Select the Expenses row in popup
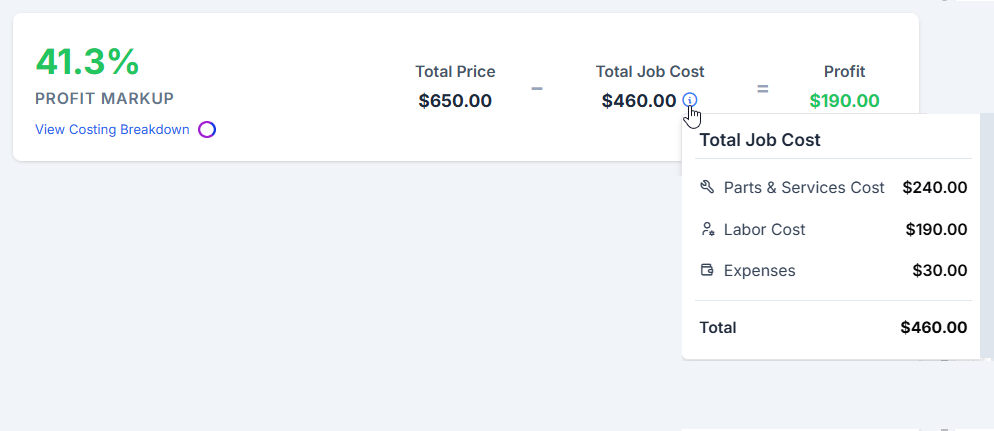 pos(833,271)
